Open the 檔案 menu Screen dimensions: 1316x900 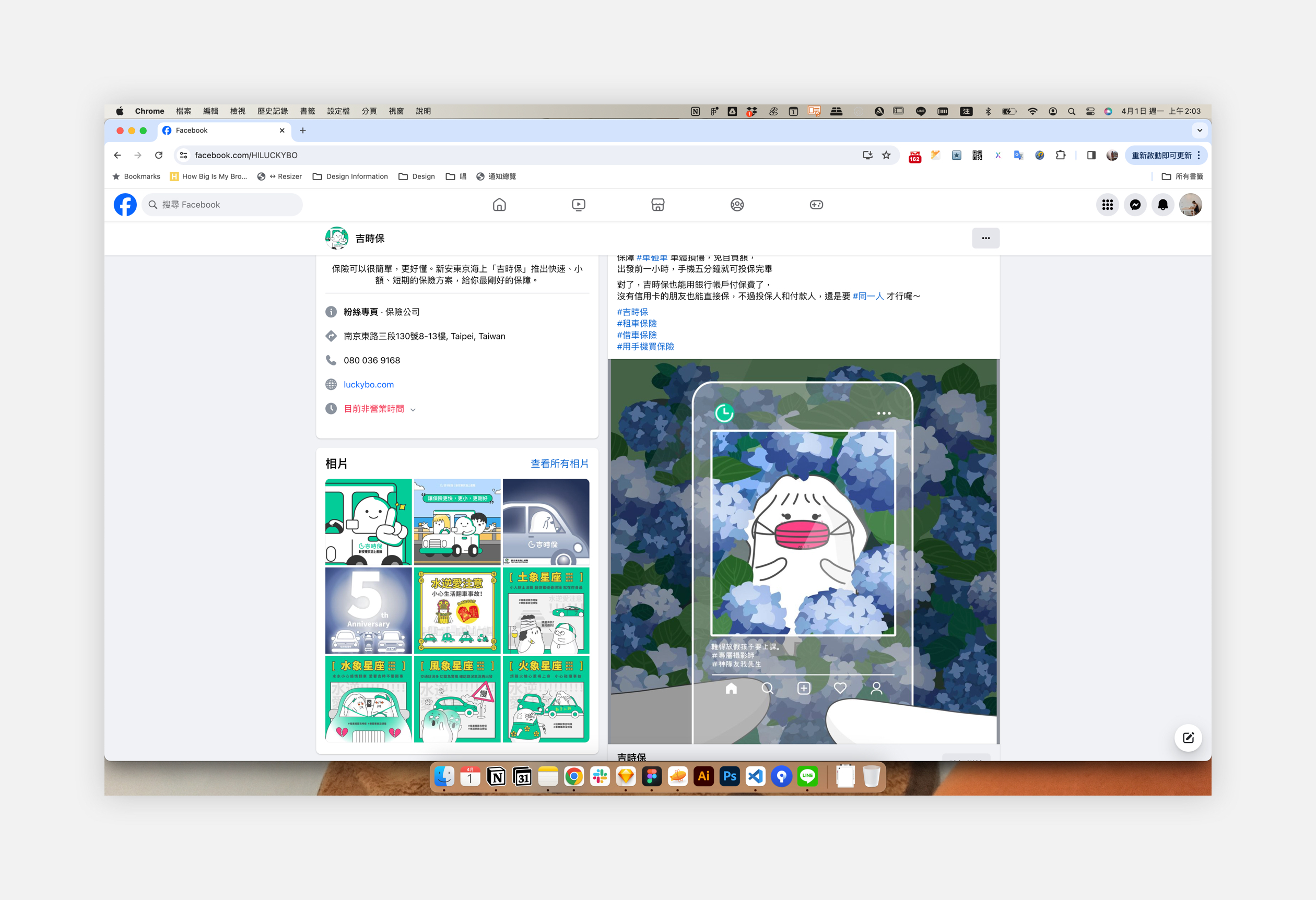[183, 112]
